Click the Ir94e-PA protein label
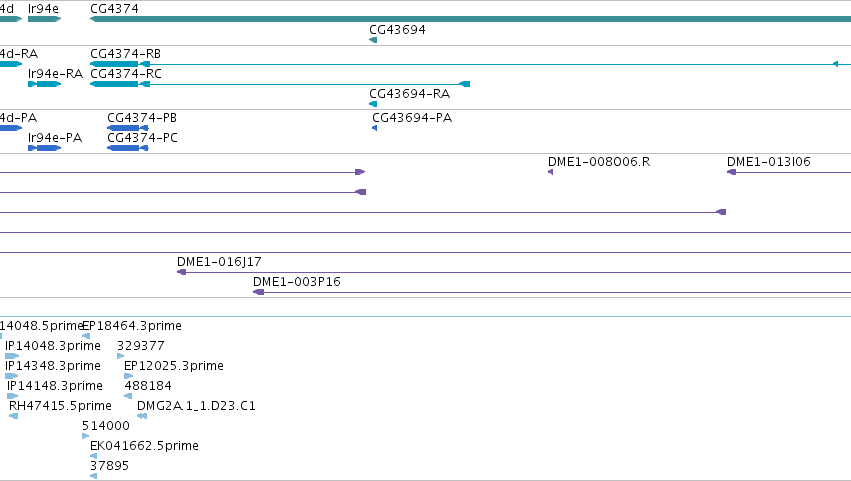This screenshot has width=851, height=481. coord(55,138)
